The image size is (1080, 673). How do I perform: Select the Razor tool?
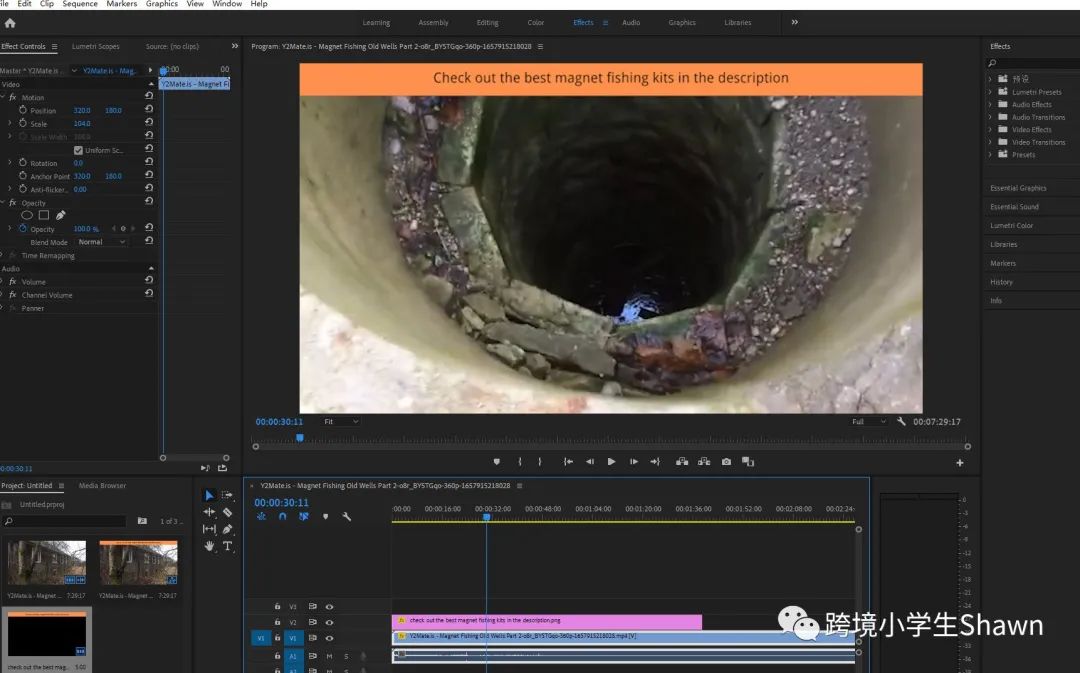coord(228,512)
